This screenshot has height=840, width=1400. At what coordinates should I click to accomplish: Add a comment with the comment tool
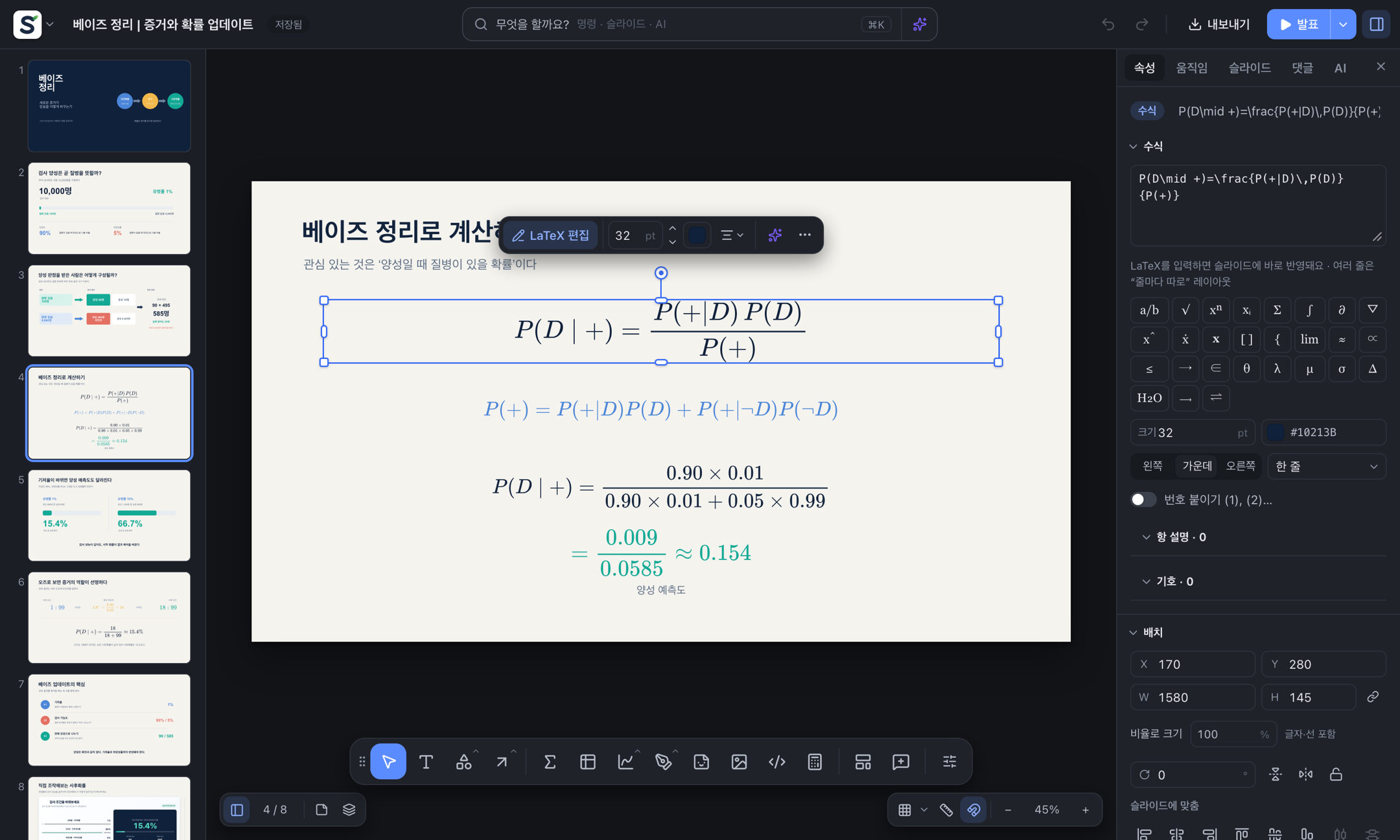click(901, 762)
